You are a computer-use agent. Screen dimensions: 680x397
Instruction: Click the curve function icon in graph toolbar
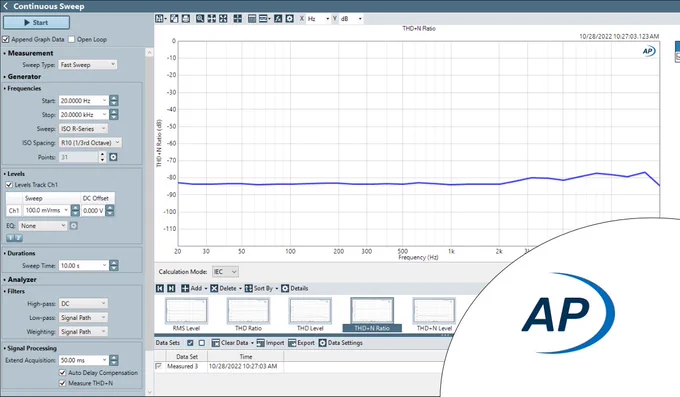point(278,19)
